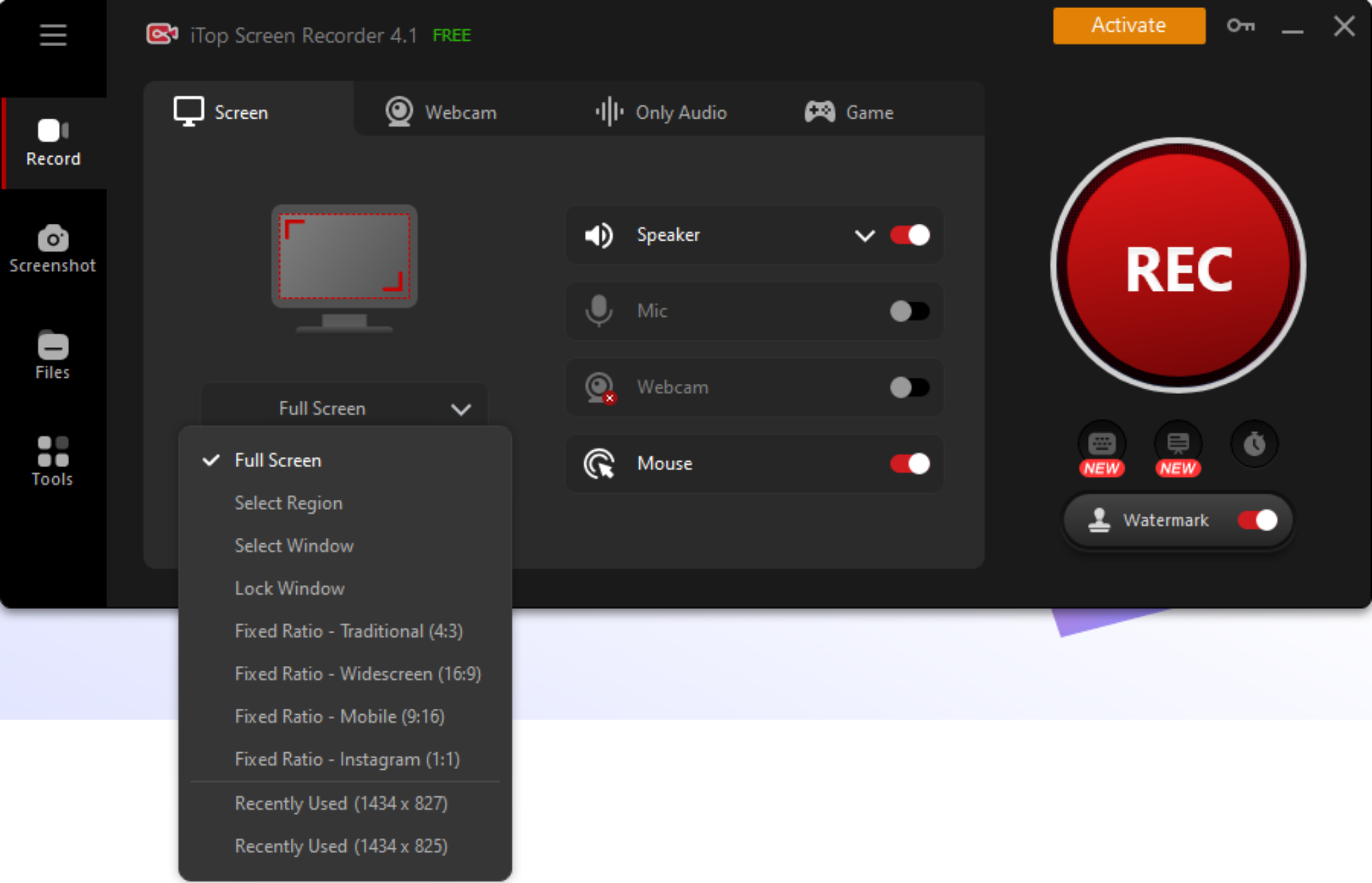Click the license key icon
Image resolution: width=1372 pixels, height=883 pixels.
pyautogui.click(x=1241, y=25)
